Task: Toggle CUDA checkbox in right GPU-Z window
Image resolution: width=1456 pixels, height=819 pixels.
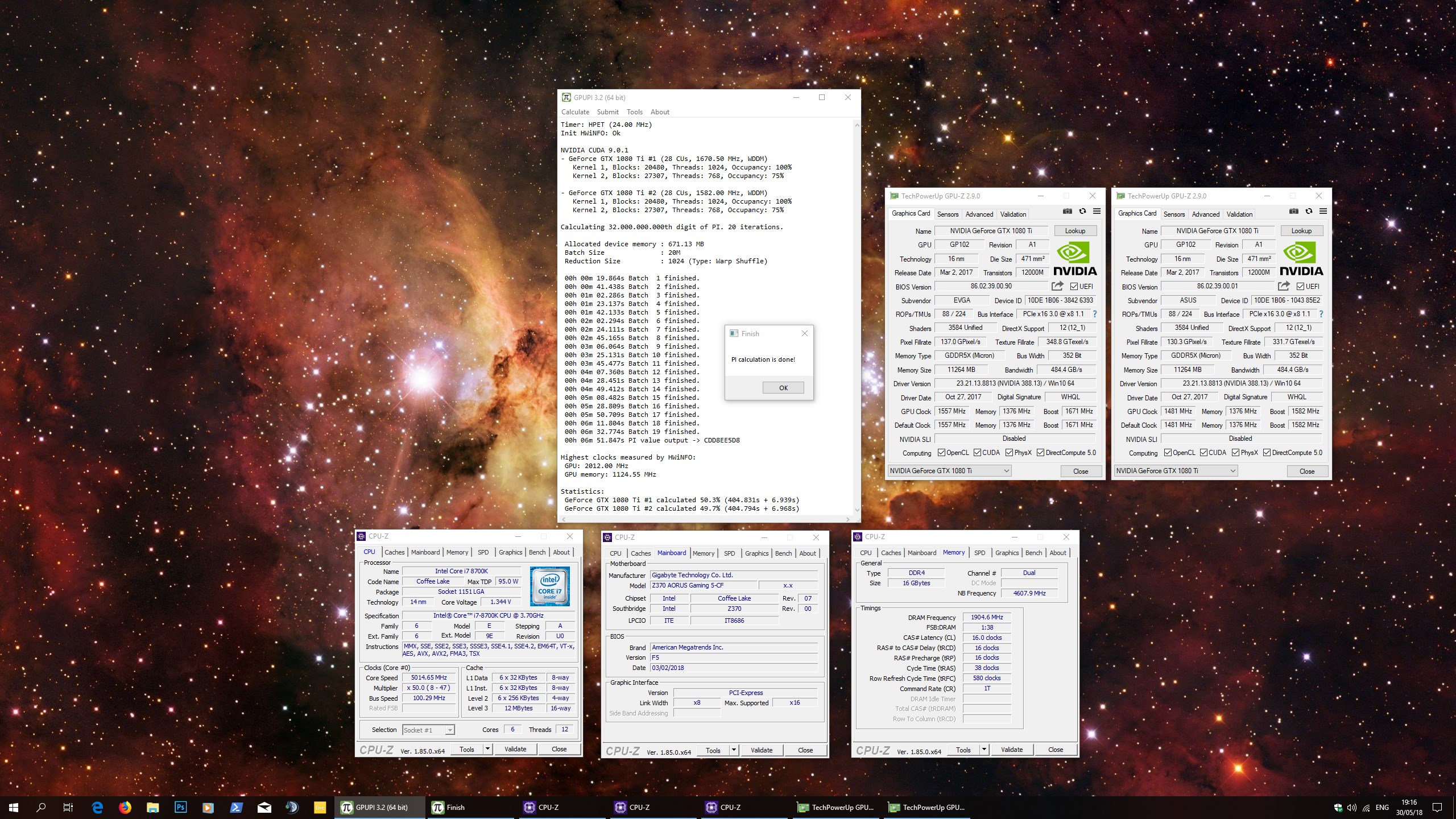Action: (1203, 453)
